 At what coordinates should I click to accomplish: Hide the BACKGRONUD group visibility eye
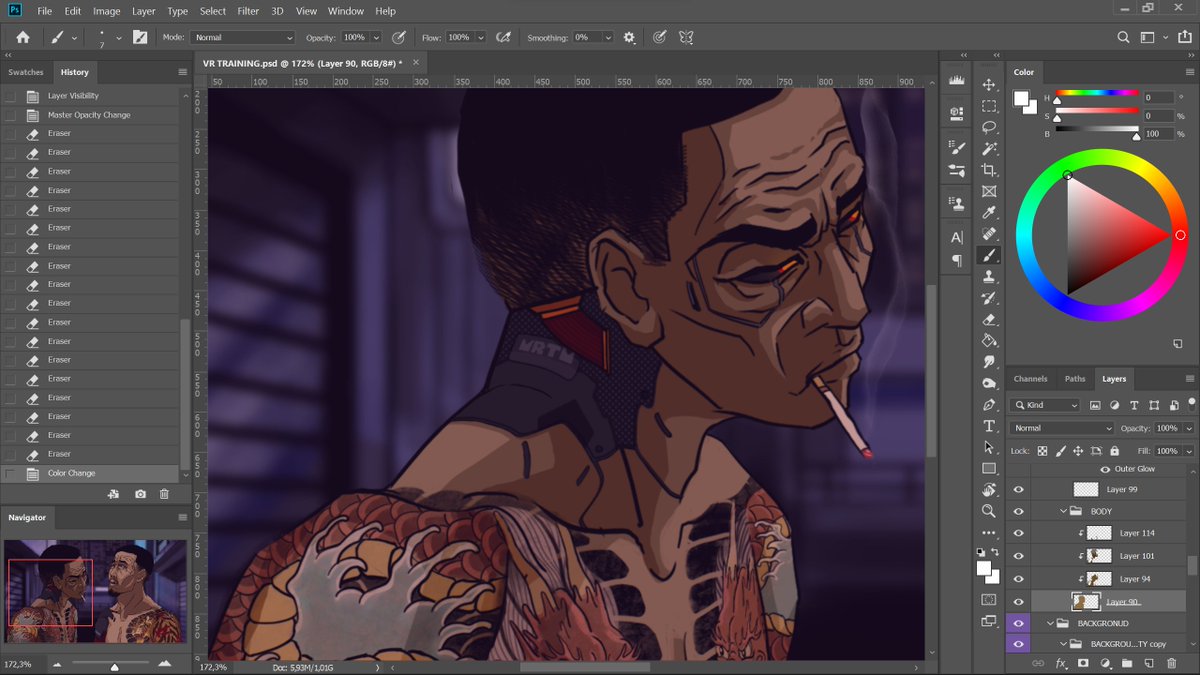(1018, 623)
